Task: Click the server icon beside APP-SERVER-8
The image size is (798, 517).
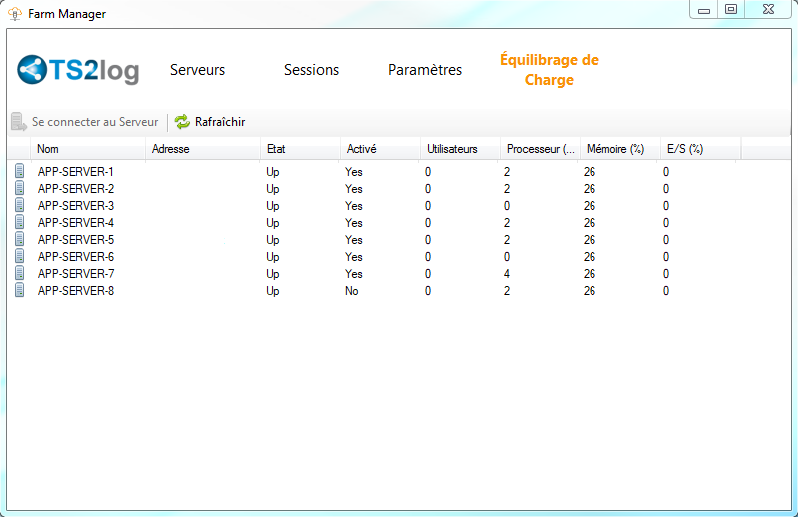Action: [19, 291]
